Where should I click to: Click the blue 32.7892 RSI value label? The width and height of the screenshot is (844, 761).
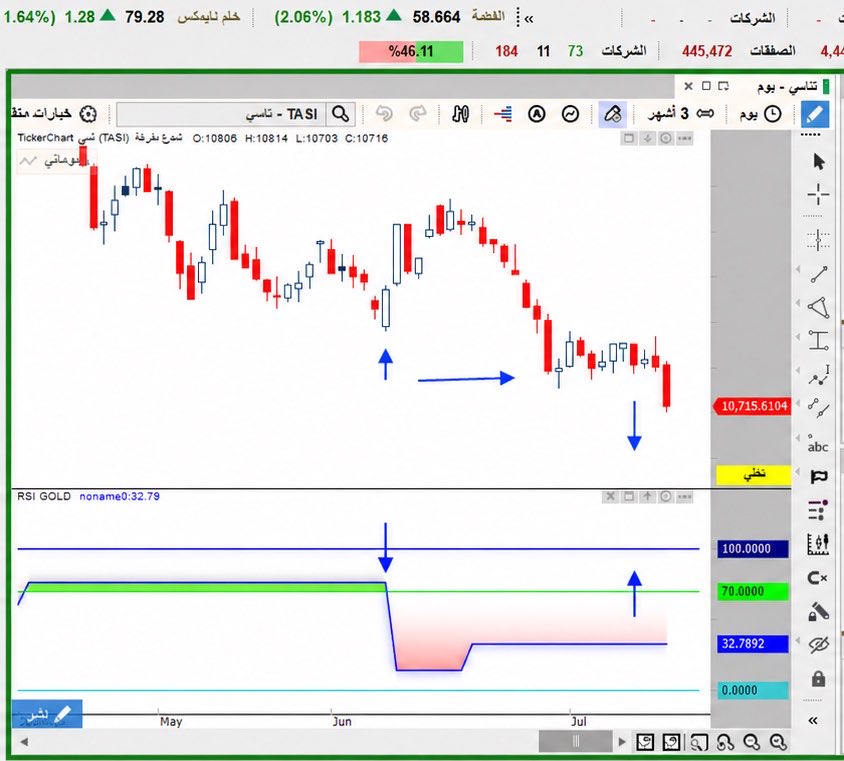[x=753, y=644]
